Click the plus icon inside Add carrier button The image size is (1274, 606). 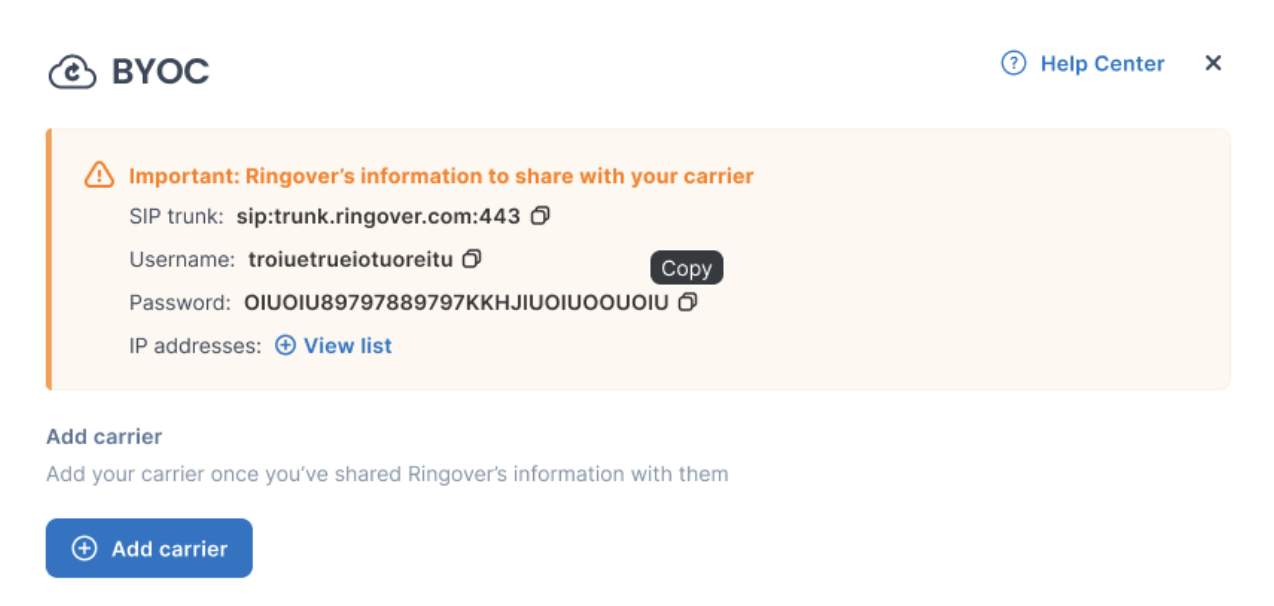coord(84,548)
